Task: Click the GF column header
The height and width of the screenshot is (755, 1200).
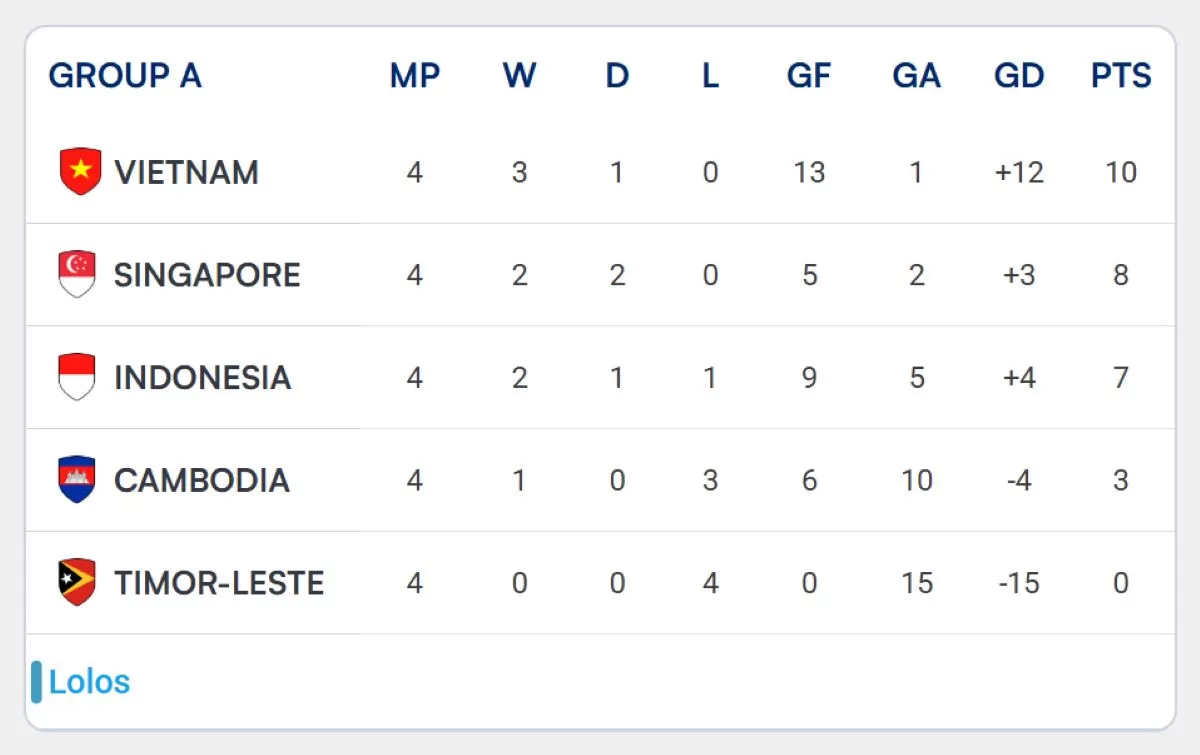Action: (809, 75)
